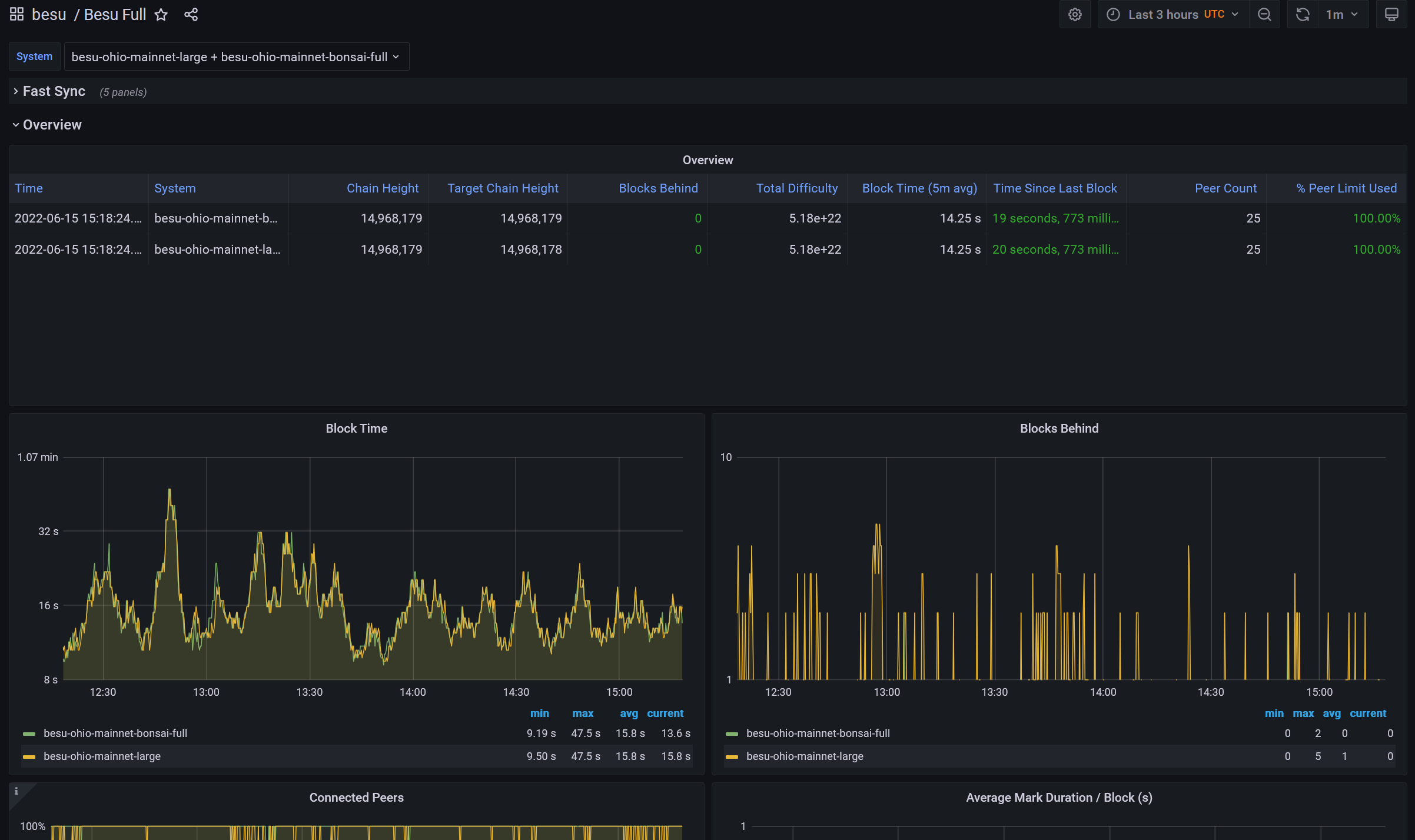
Task: Expand the Fast Sync row
Action: [x=54, y=92]
